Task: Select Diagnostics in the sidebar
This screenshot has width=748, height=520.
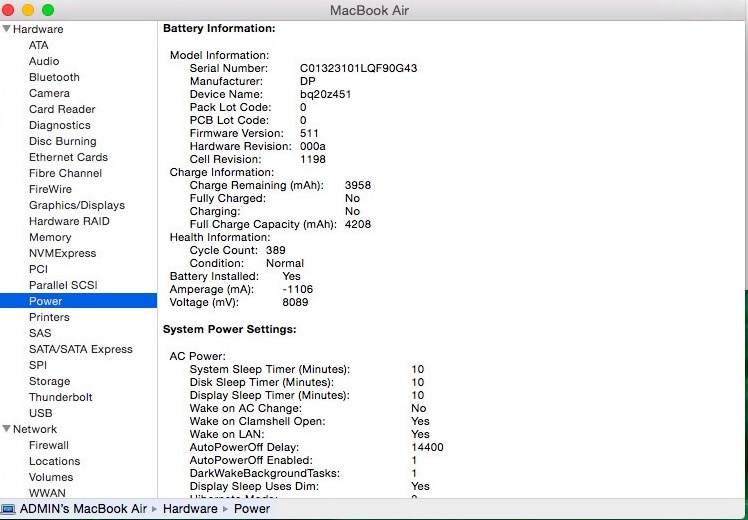Action: pyautogui.click(x=60, y=125)
